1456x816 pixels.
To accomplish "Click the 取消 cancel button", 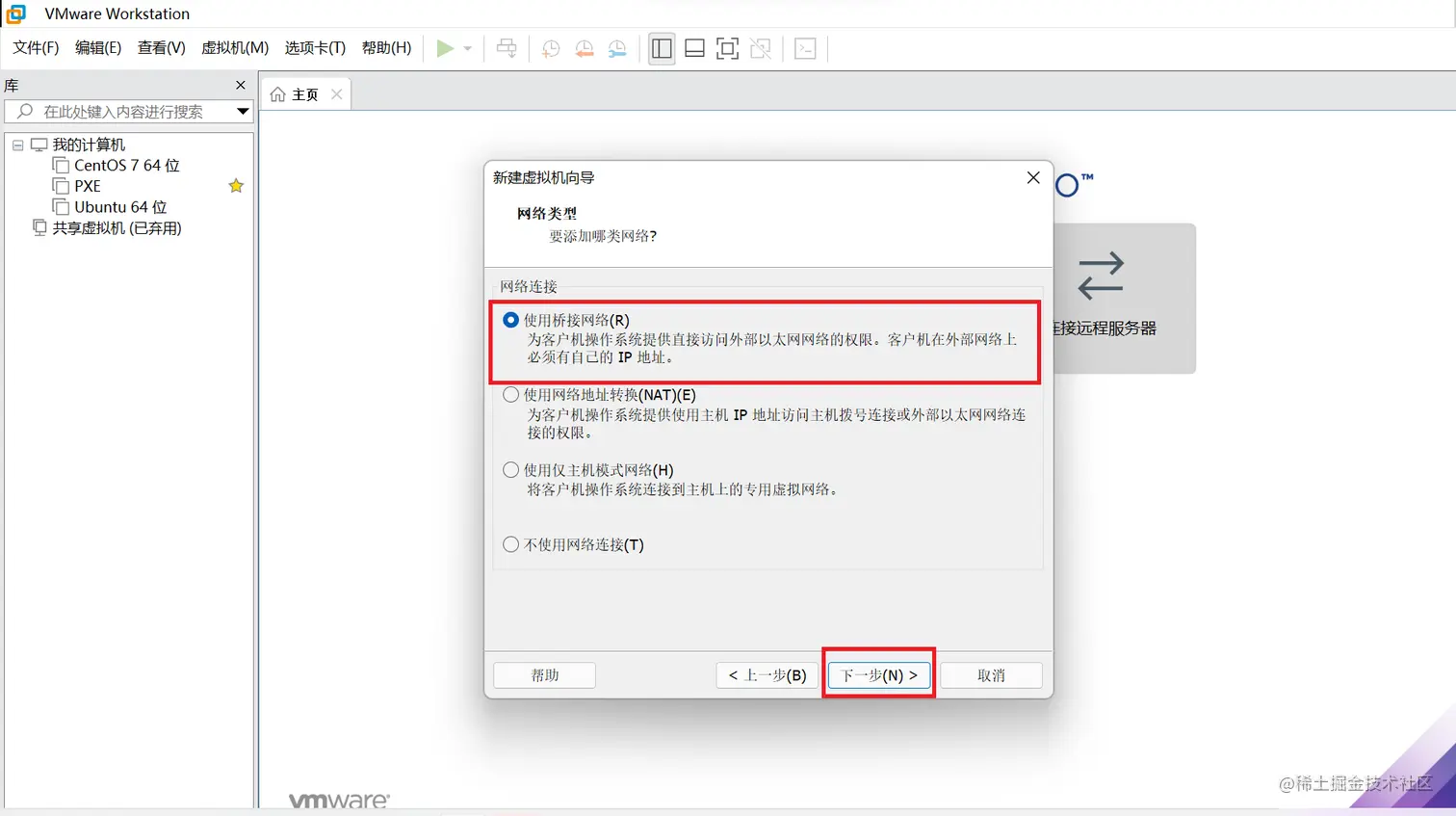I will [991, 675].
